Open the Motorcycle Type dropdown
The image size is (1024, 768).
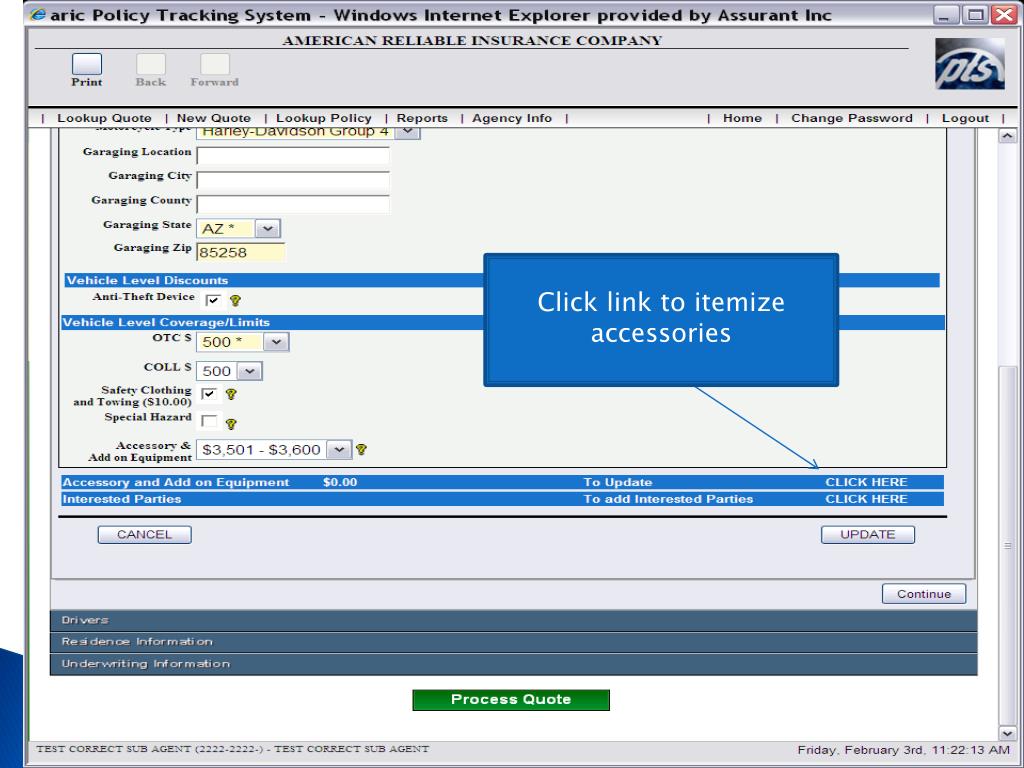click(408, 131)
